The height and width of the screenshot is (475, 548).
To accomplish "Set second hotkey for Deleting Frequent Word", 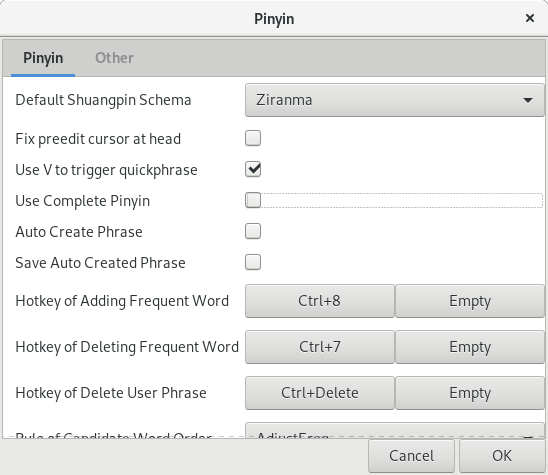I will pyautogui.click(x=470, y=347).
